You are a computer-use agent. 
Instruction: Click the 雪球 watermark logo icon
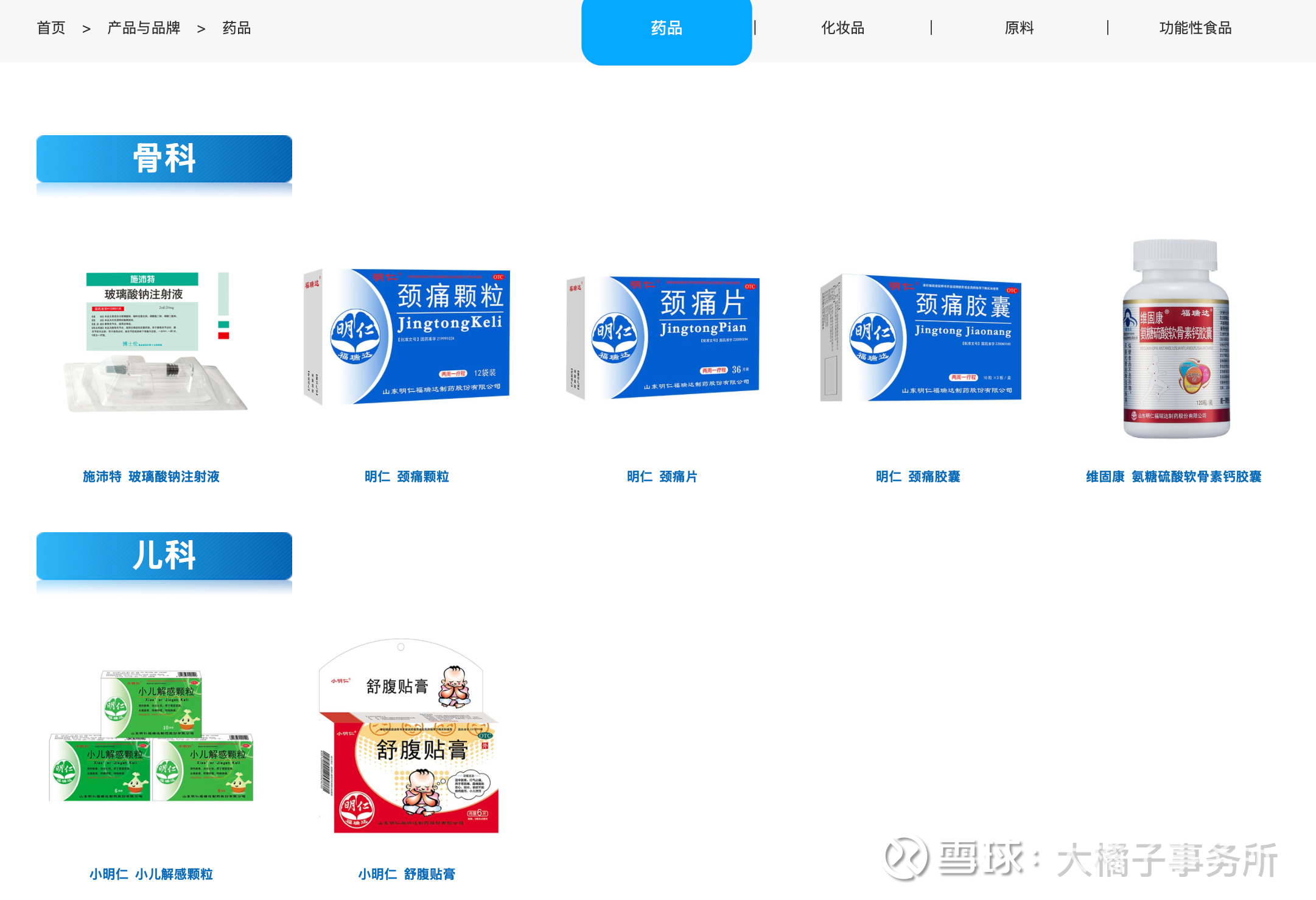(906, 858)
